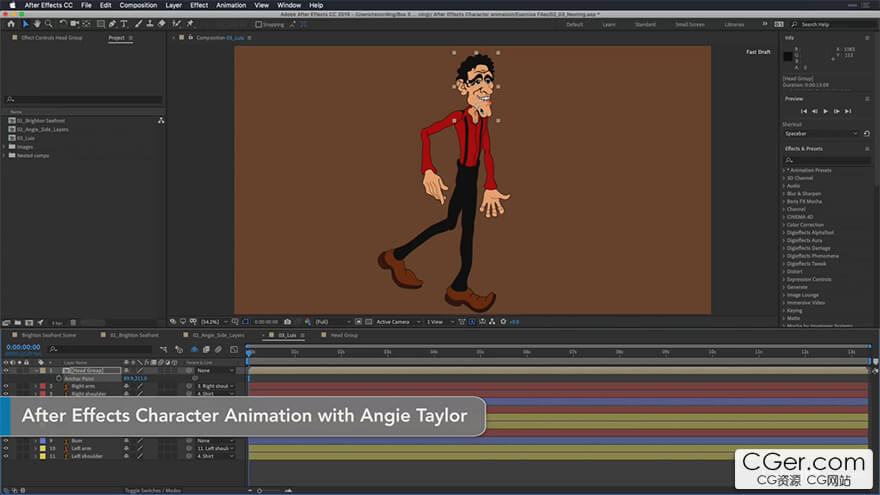
Task: Select the Roto Brush tool
Action: point(177,24)
